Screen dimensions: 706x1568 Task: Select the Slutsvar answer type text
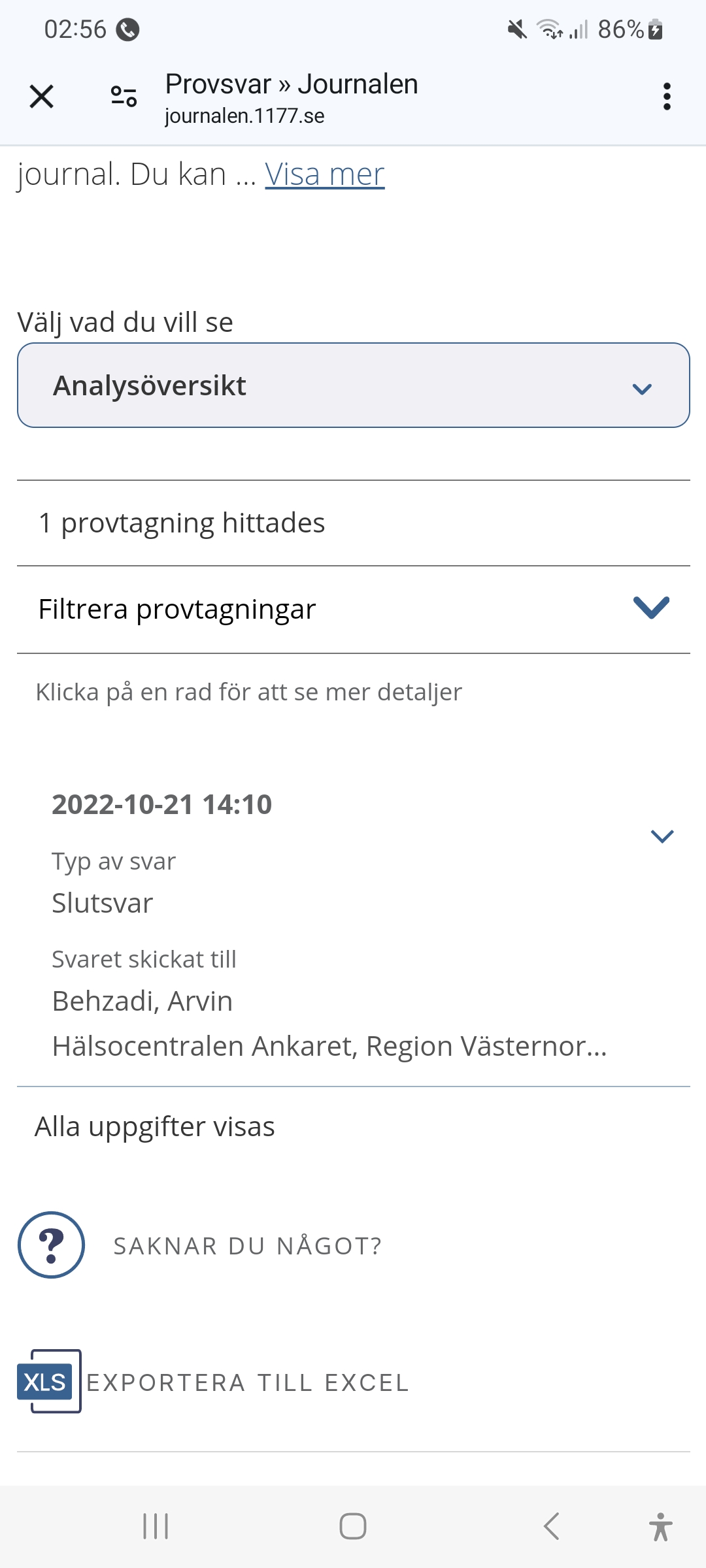click(x=103, y=903)
